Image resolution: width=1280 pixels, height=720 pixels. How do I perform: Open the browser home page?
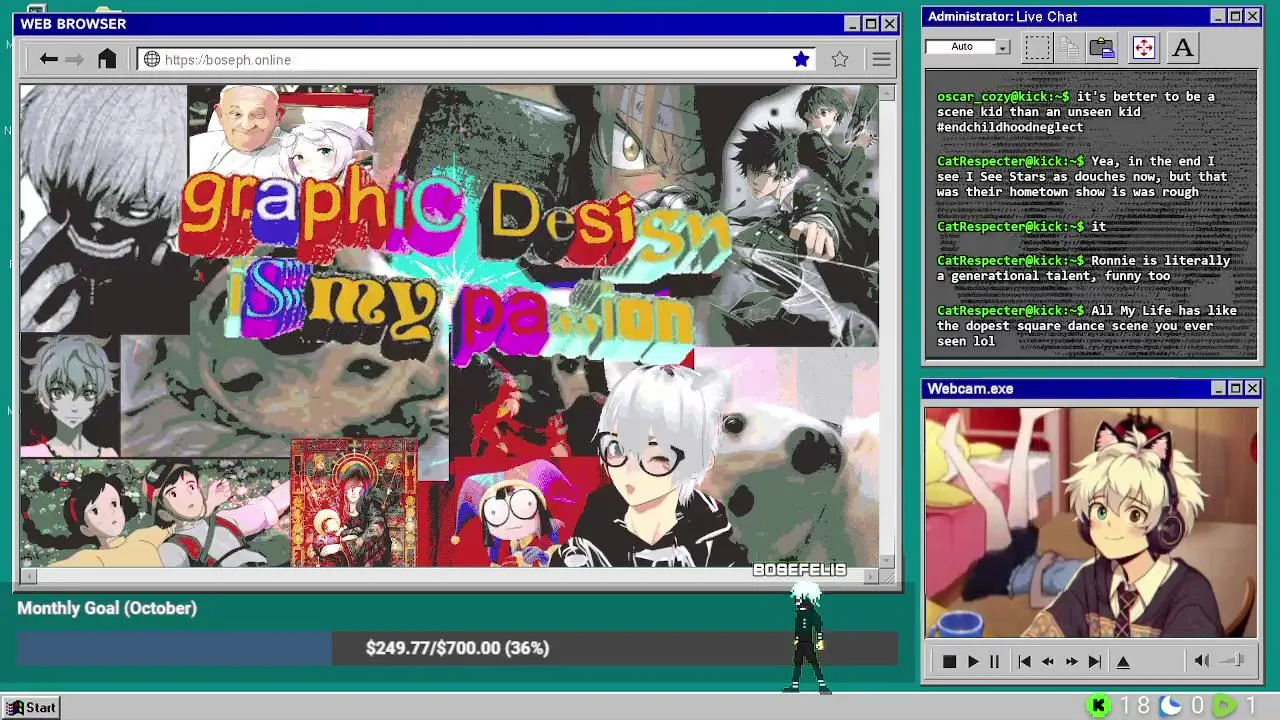[x=107, y=59]
